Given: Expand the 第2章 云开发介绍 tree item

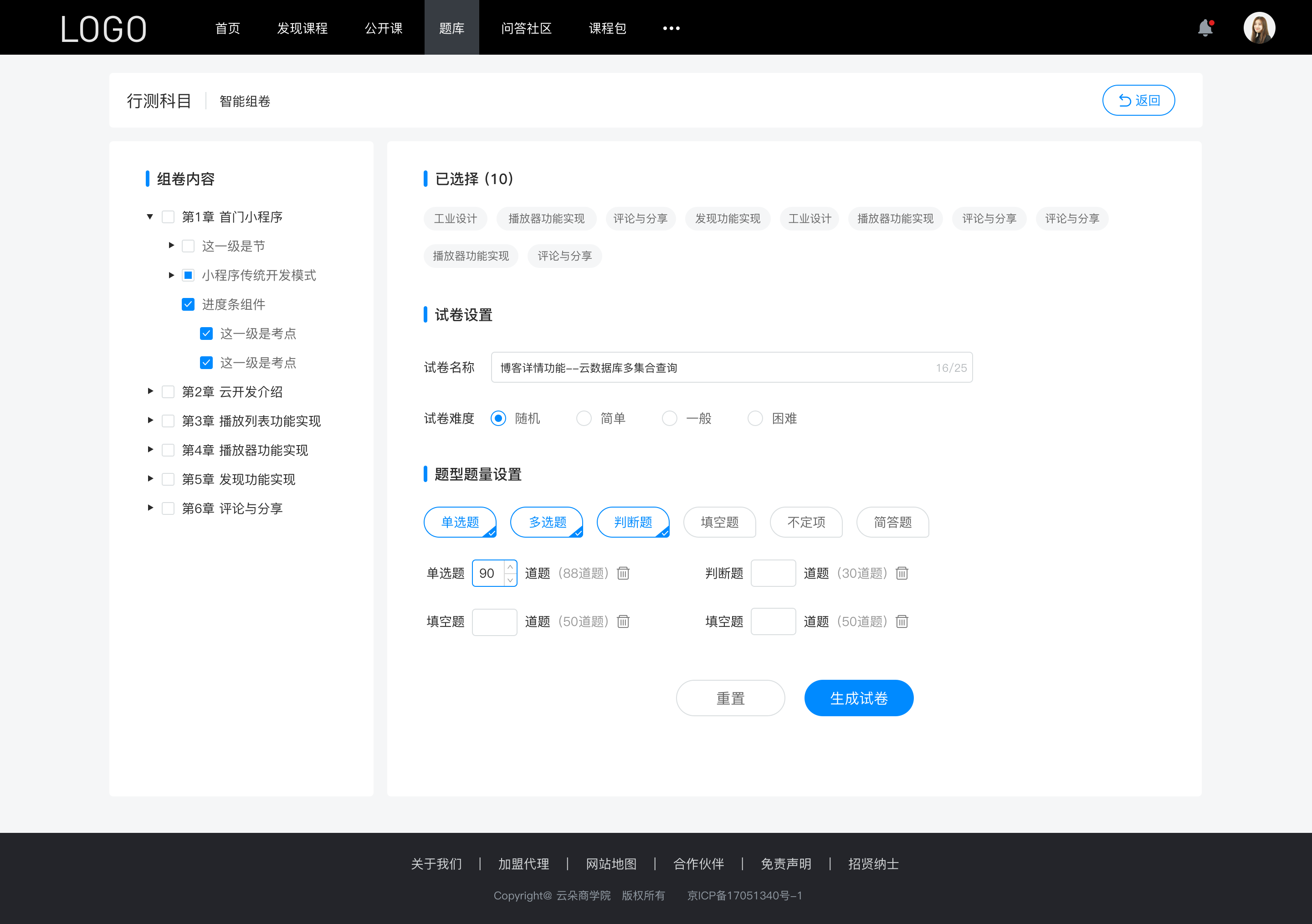Looking at the screenshot, I should pyautogui.click(x=149, y=391).
